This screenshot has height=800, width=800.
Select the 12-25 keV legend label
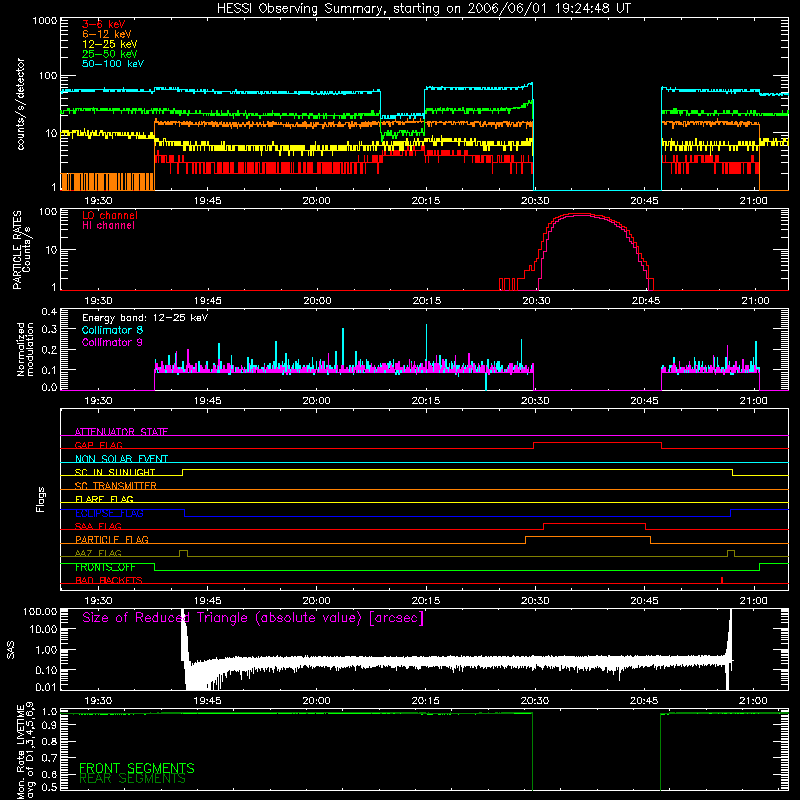click(110, 44)
